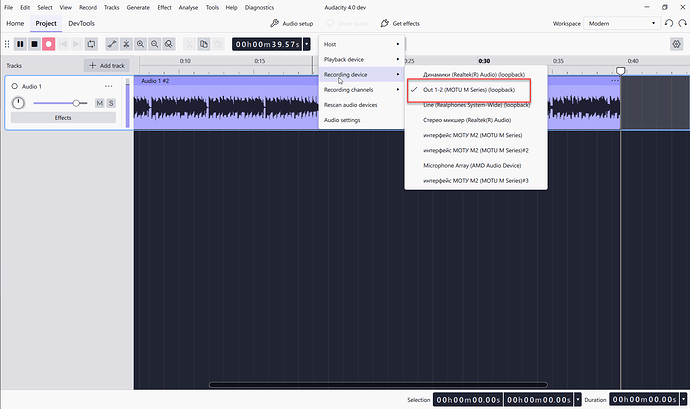Open the Workspace Modern dropdown

point(622,23)
